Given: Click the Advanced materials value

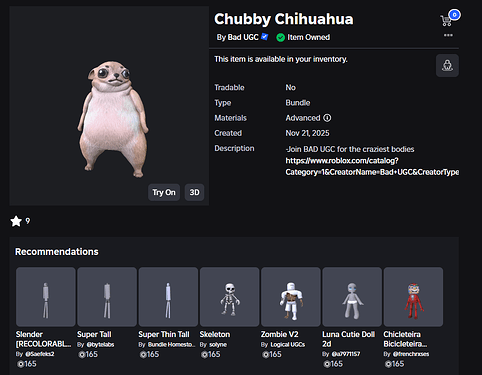Looking at the screenshot, I should [303, 118].
